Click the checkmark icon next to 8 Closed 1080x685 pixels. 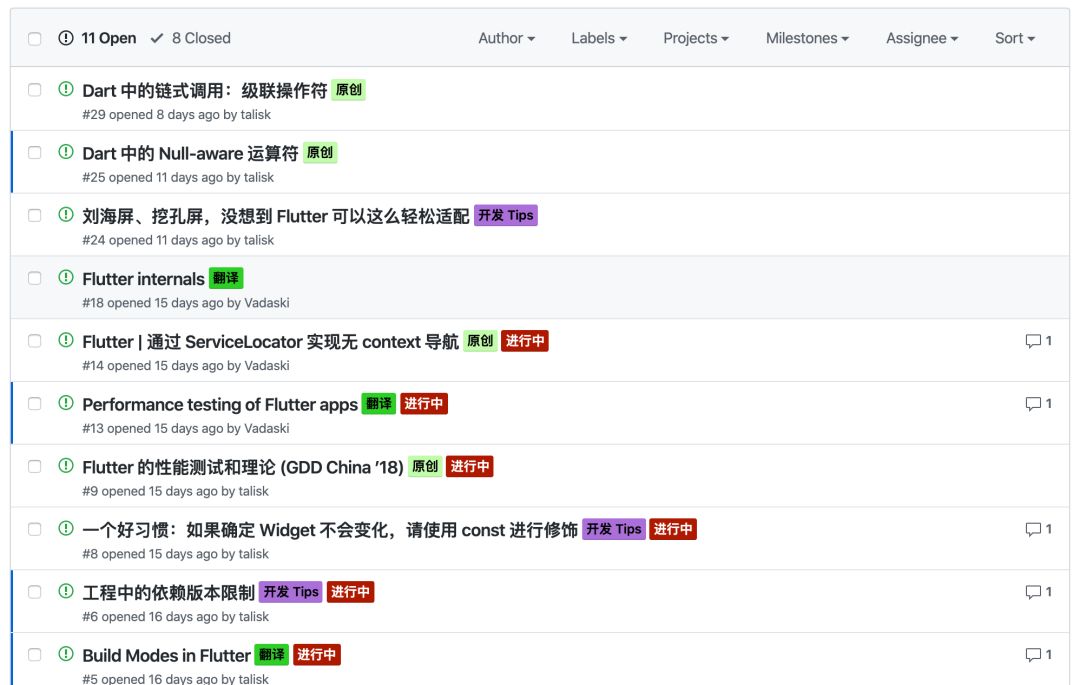(157, 38)
